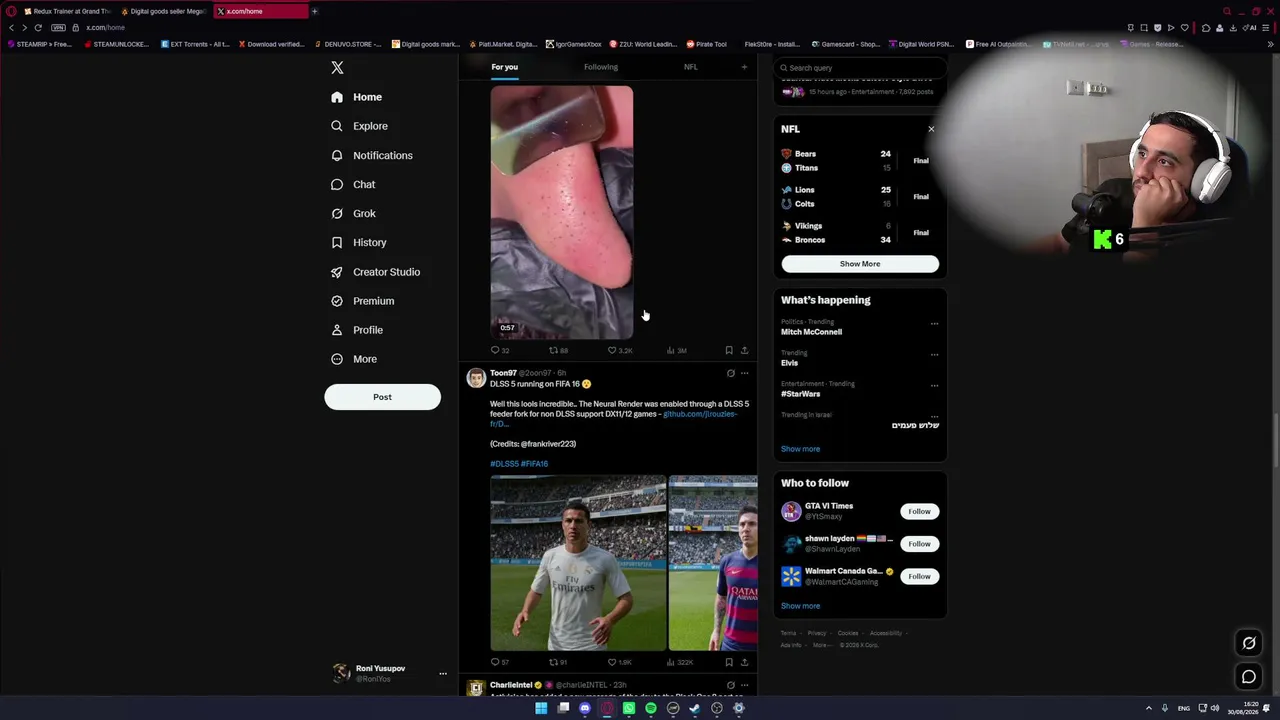Repost the video post with 88 reposts
The height and width of the screenshot is (720, 1280).
558,350
